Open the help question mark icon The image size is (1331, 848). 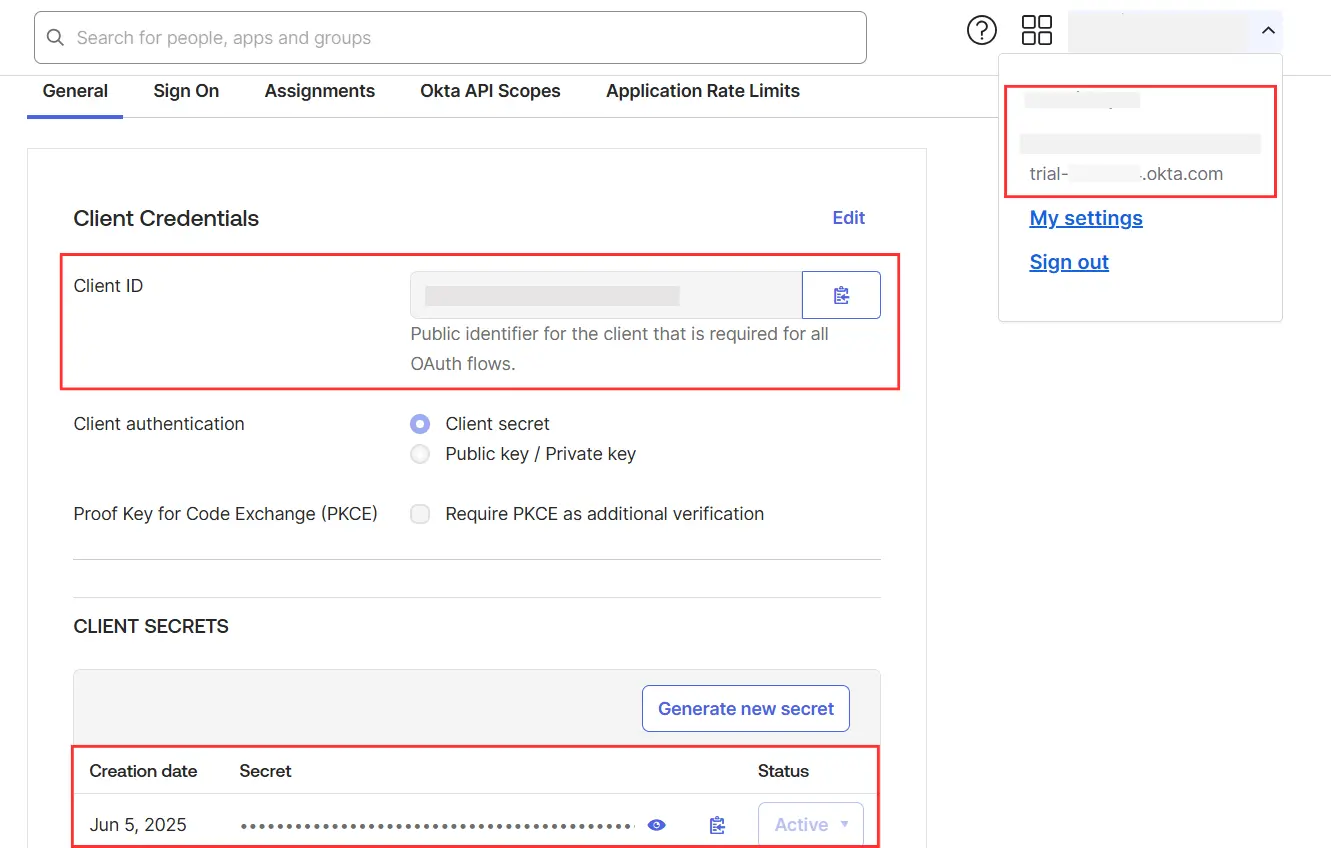pyautogui.click(x=982, y=31)
